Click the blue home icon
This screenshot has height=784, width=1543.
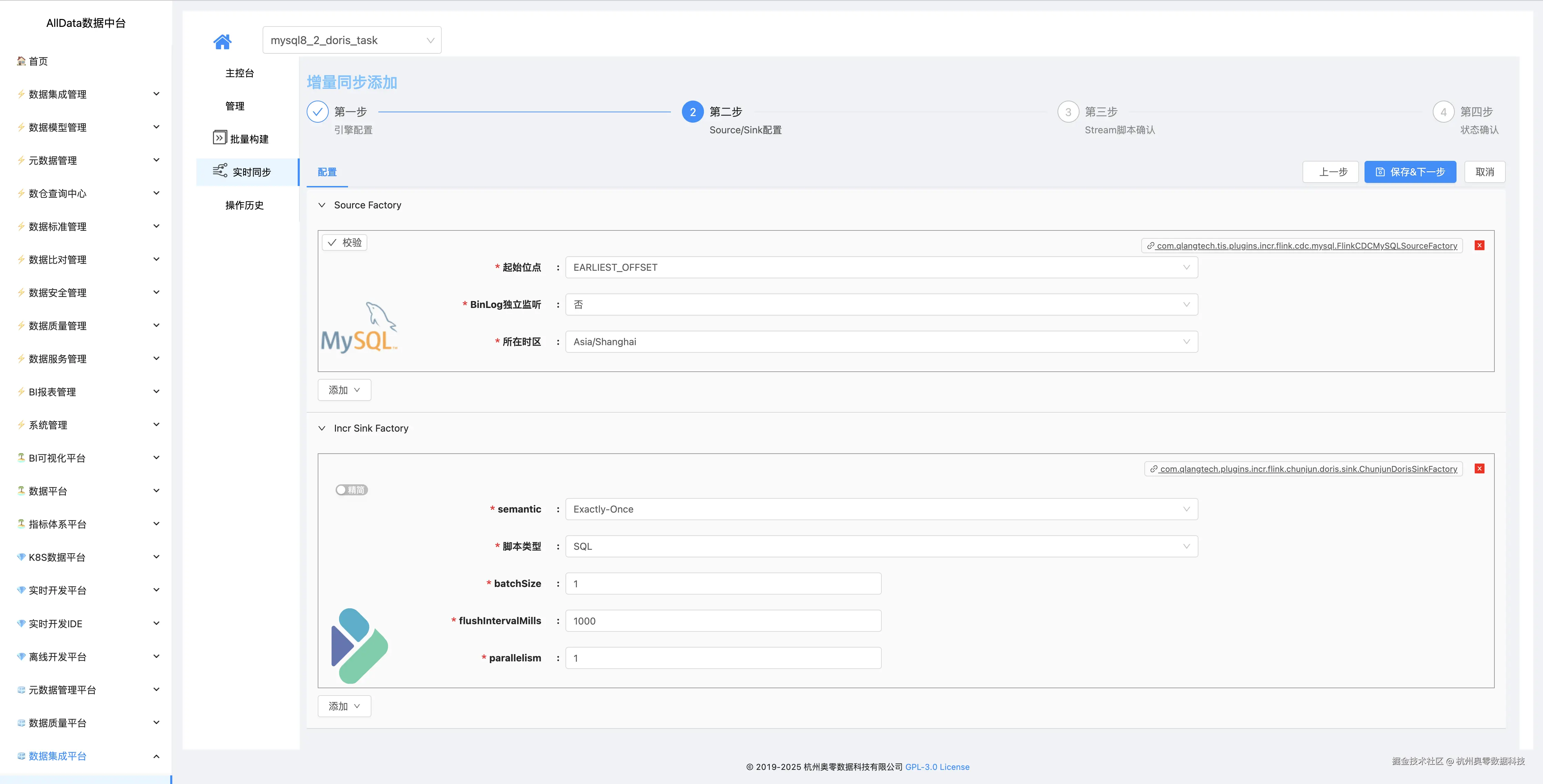pyautogui.click(x=222, y=41)
